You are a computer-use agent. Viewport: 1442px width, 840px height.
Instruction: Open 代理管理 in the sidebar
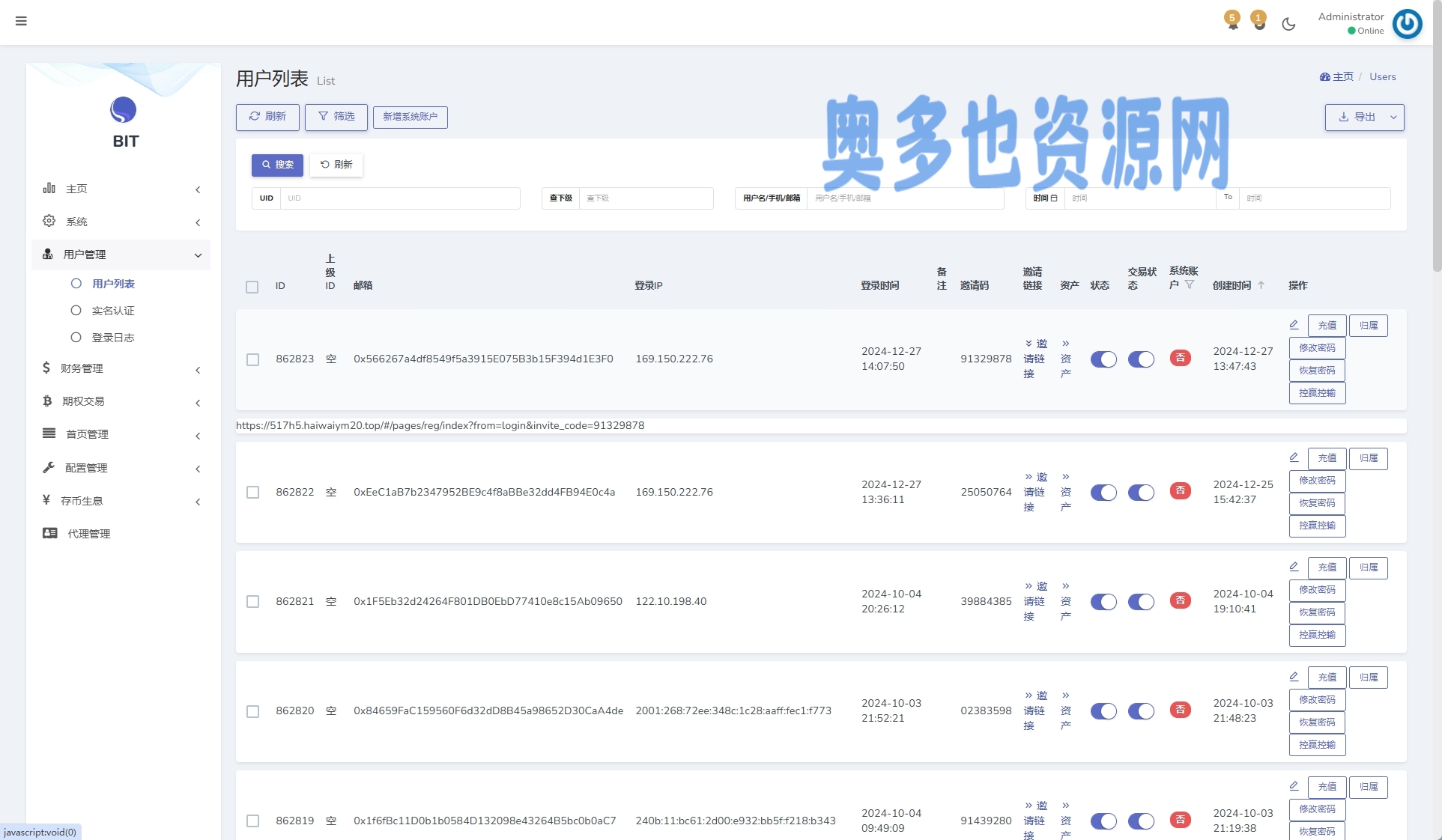pos(88,534)
